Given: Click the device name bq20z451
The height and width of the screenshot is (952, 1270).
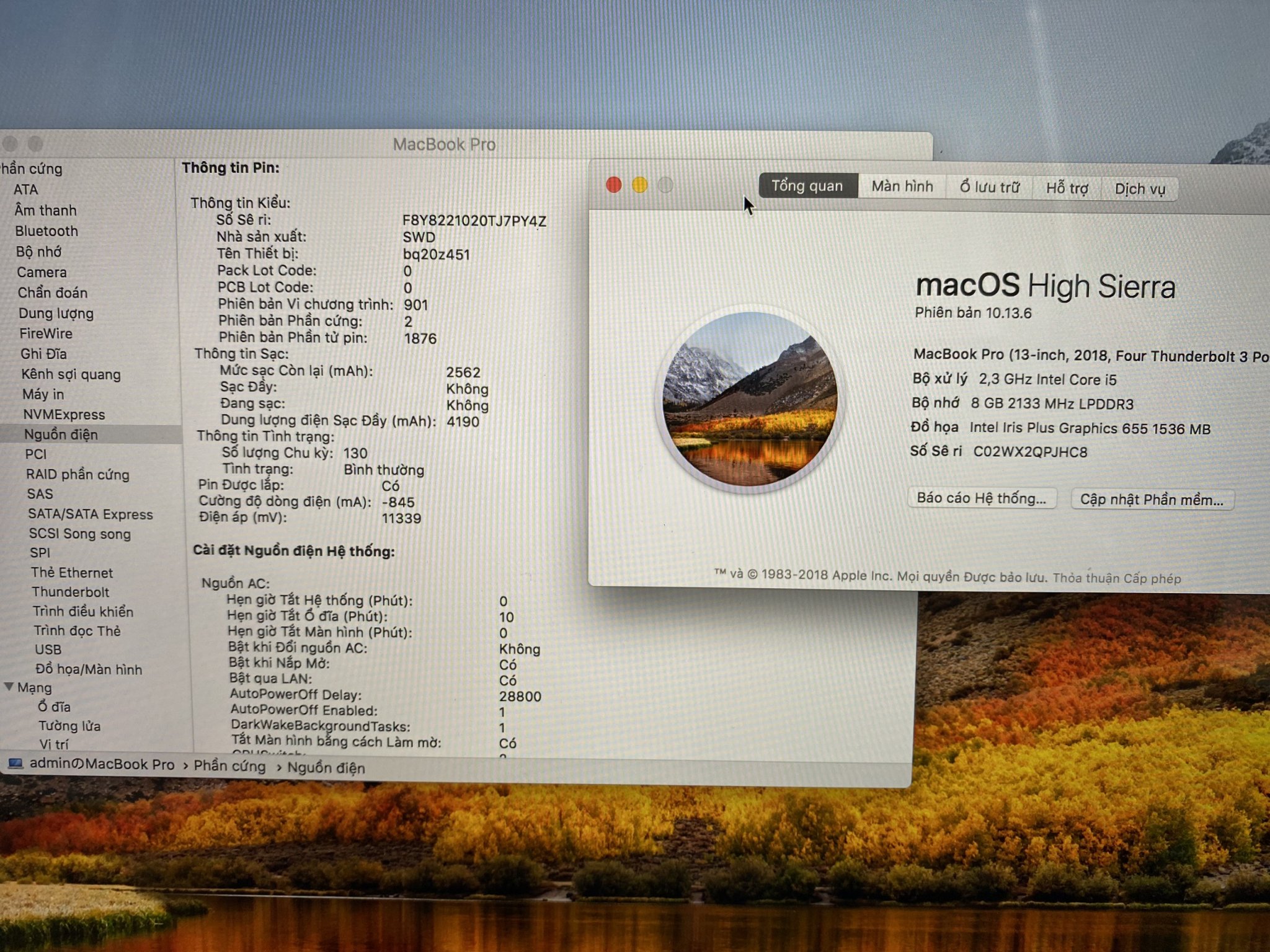Looking at the screenshot, I should 437,255.
